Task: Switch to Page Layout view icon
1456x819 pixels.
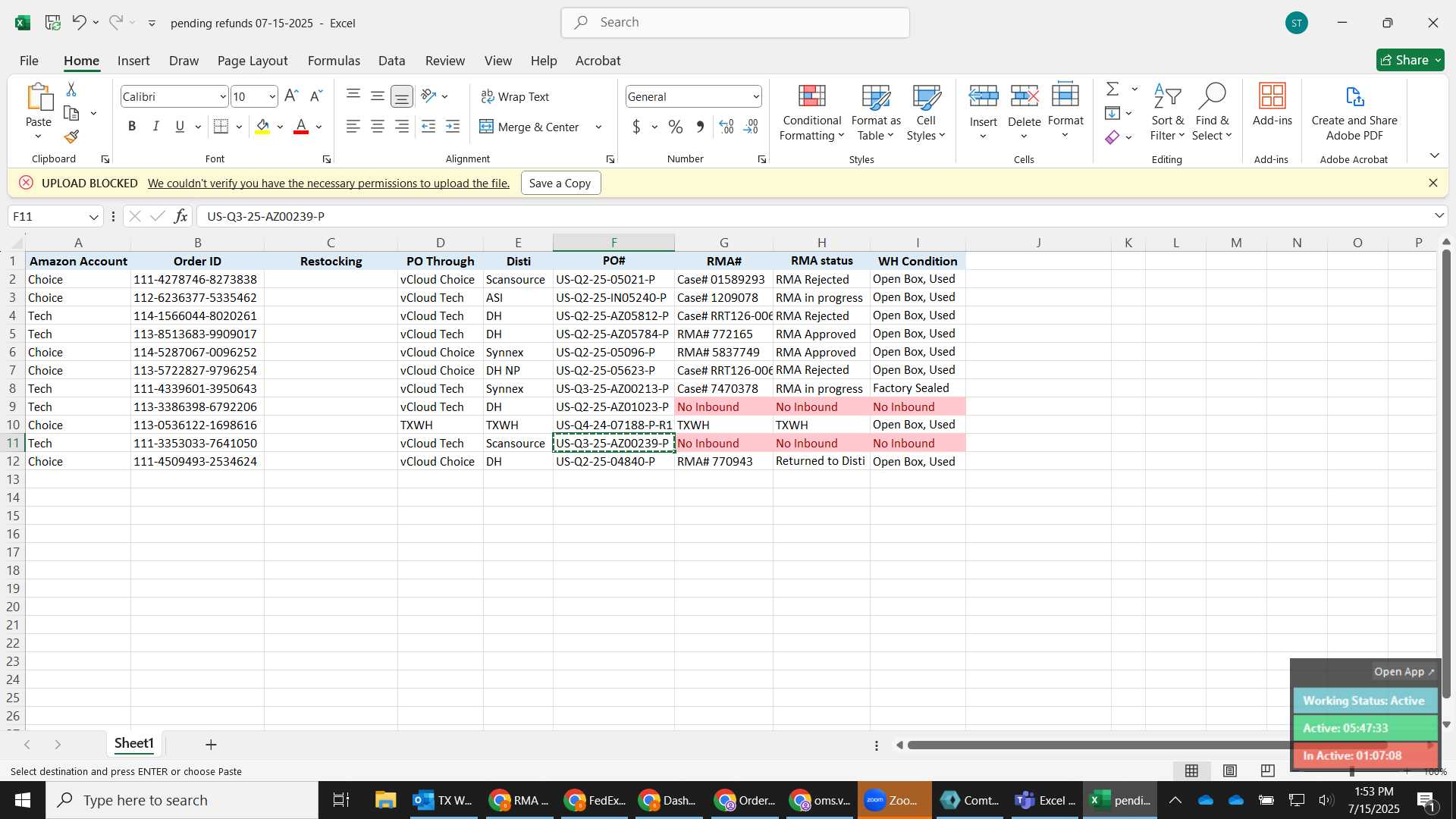Action: pos(1230,770)
